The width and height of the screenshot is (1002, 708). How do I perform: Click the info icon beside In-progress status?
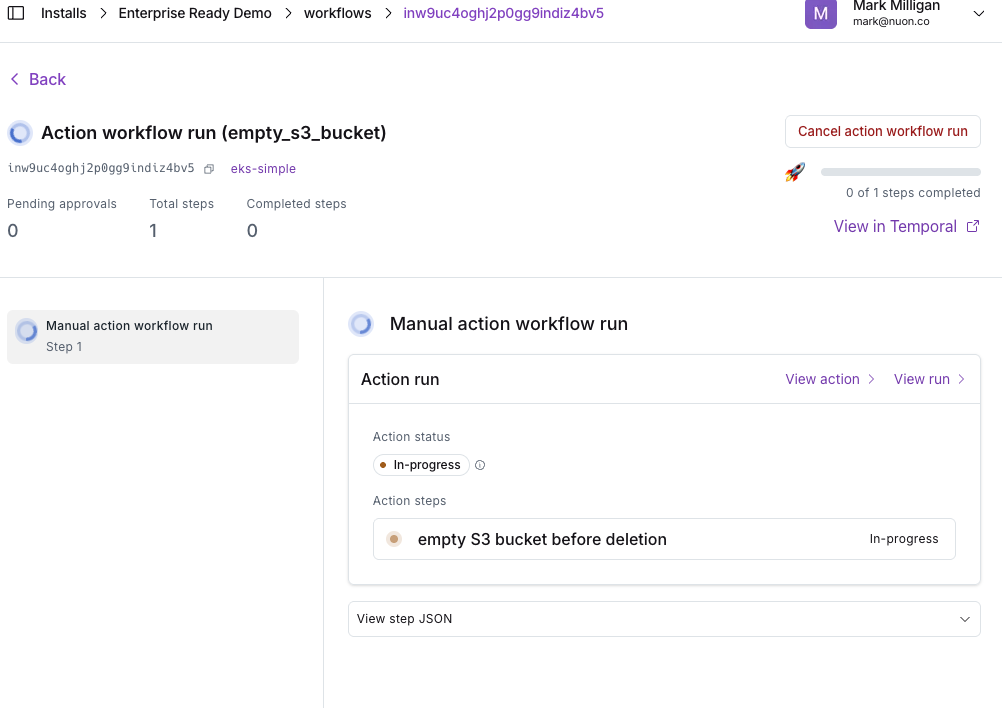tap(479, 464)
